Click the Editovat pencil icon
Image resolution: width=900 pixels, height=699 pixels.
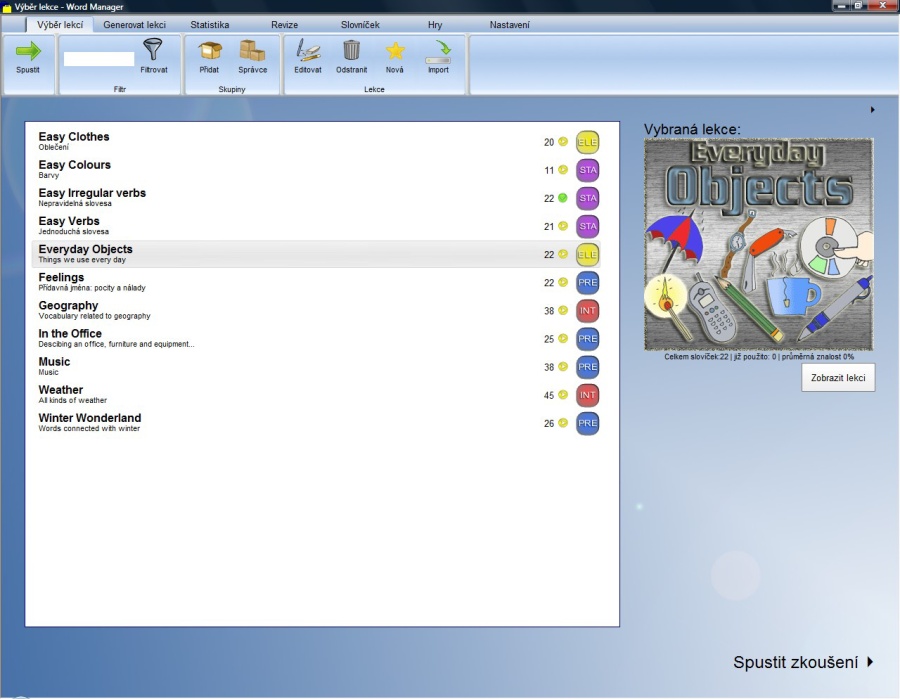[x=307, y=52]
